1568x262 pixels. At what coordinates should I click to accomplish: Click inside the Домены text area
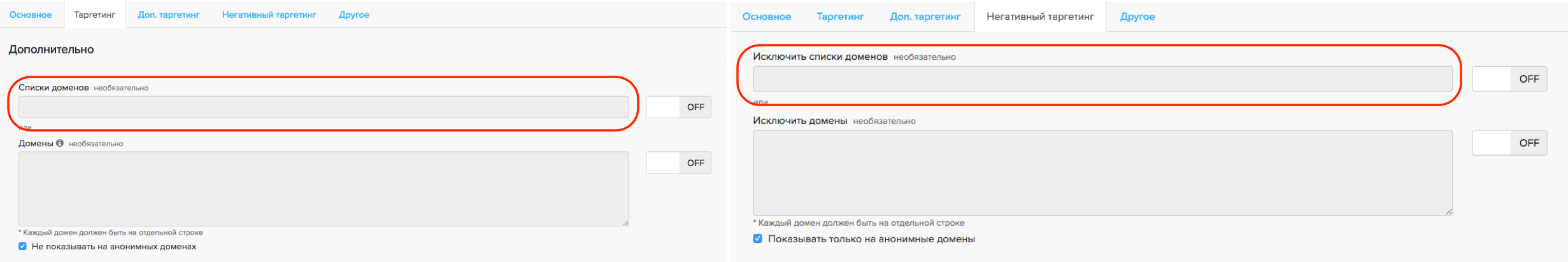tap(324, 189)
